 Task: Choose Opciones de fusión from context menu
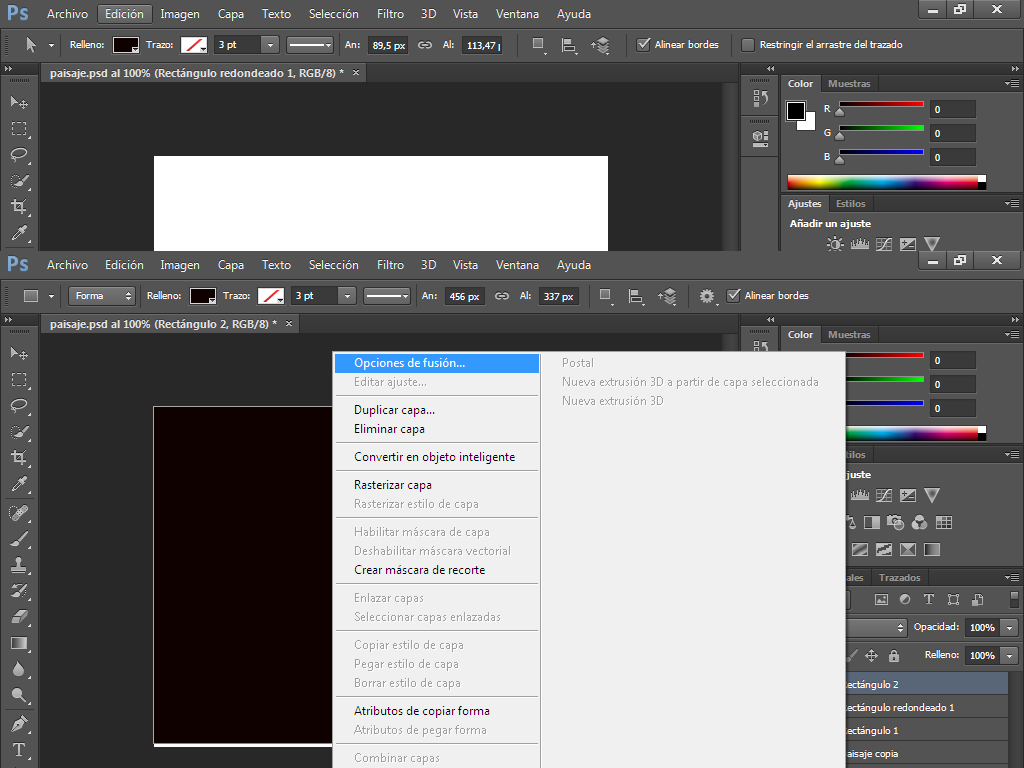pyautogui.click(x=436, y=363)
